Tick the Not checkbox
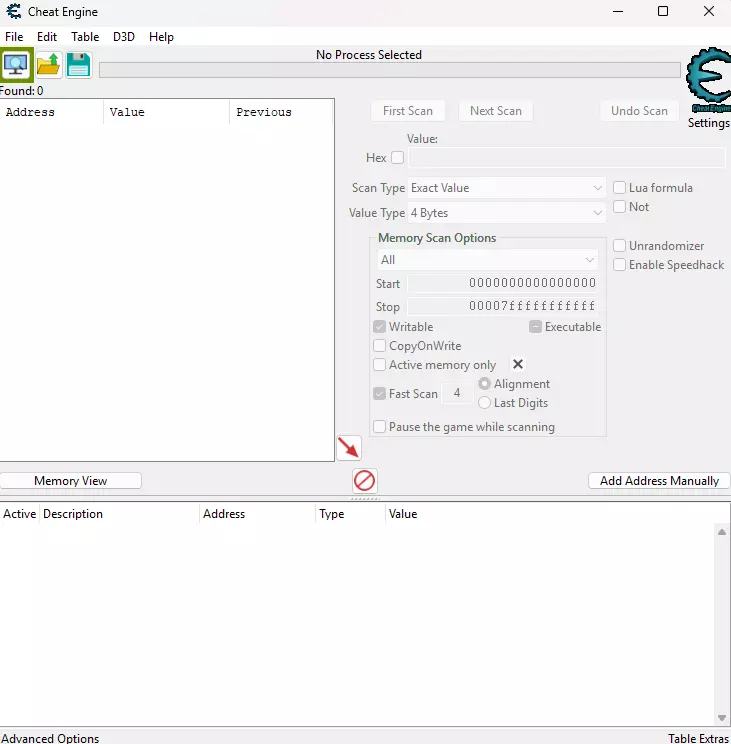731x744 pixels. [620, 207]
